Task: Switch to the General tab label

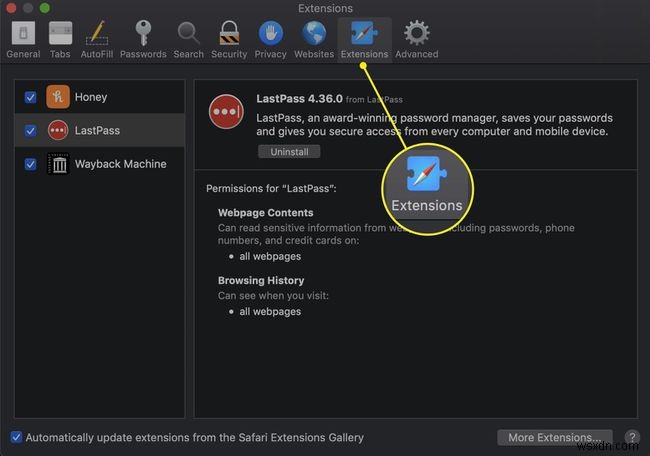Action: pyautogui.click(x=23, y=54)
